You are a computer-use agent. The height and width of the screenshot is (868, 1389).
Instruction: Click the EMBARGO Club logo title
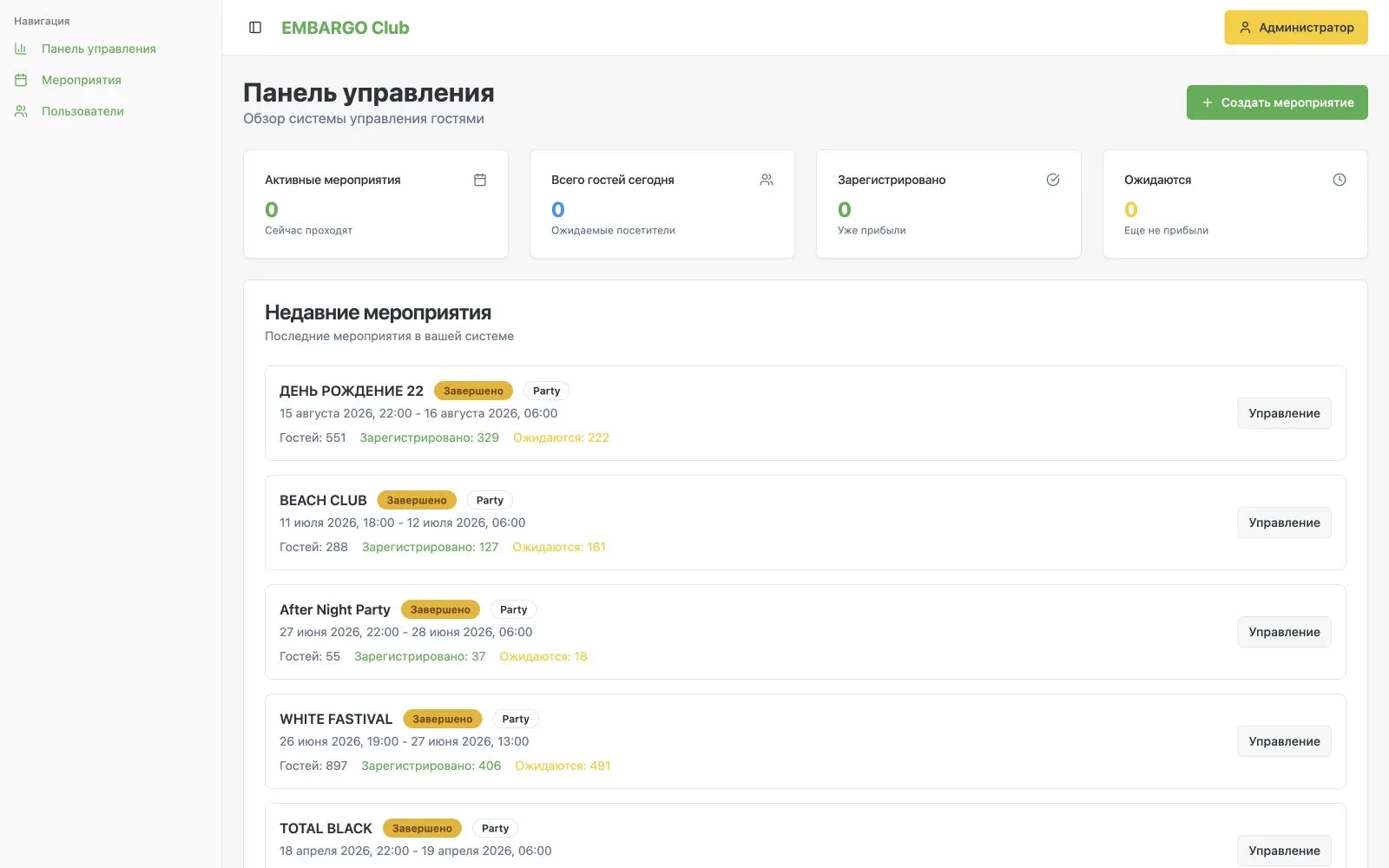pos(346,28)
